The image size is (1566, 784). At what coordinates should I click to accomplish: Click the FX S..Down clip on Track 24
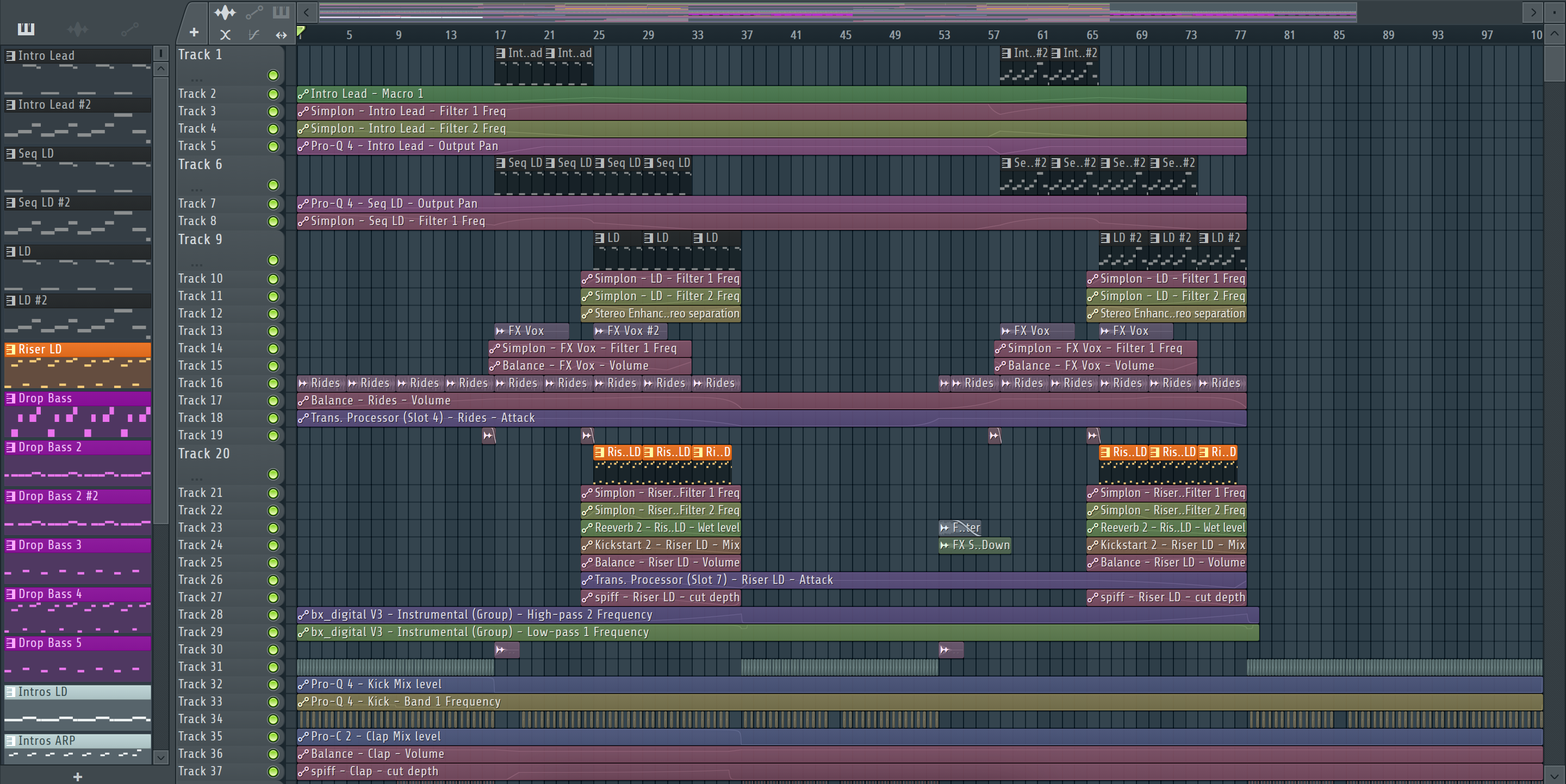point(974,545)
